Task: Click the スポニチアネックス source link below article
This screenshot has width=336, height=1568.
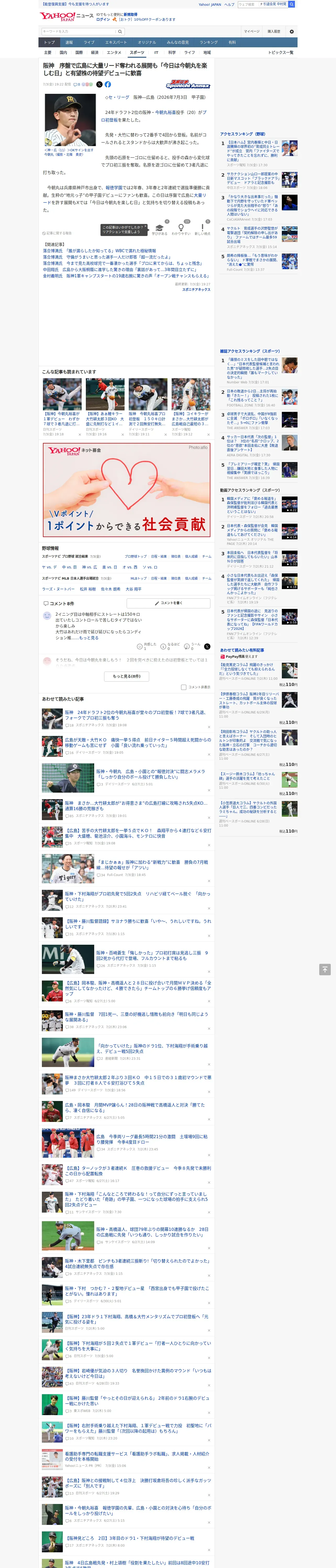Action: 196,290
